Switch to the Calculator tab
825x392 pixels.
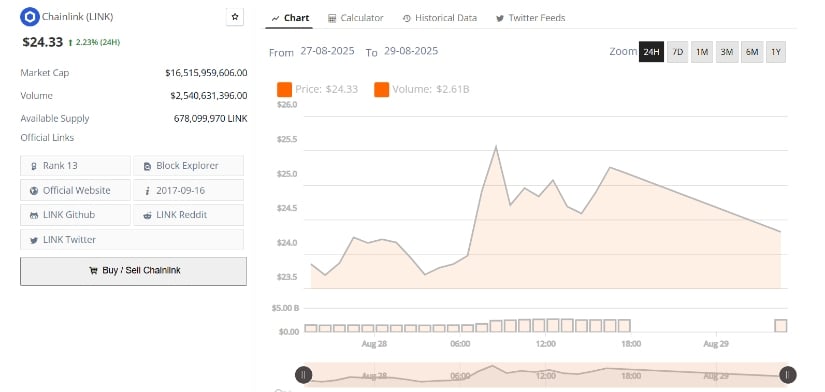356,18
